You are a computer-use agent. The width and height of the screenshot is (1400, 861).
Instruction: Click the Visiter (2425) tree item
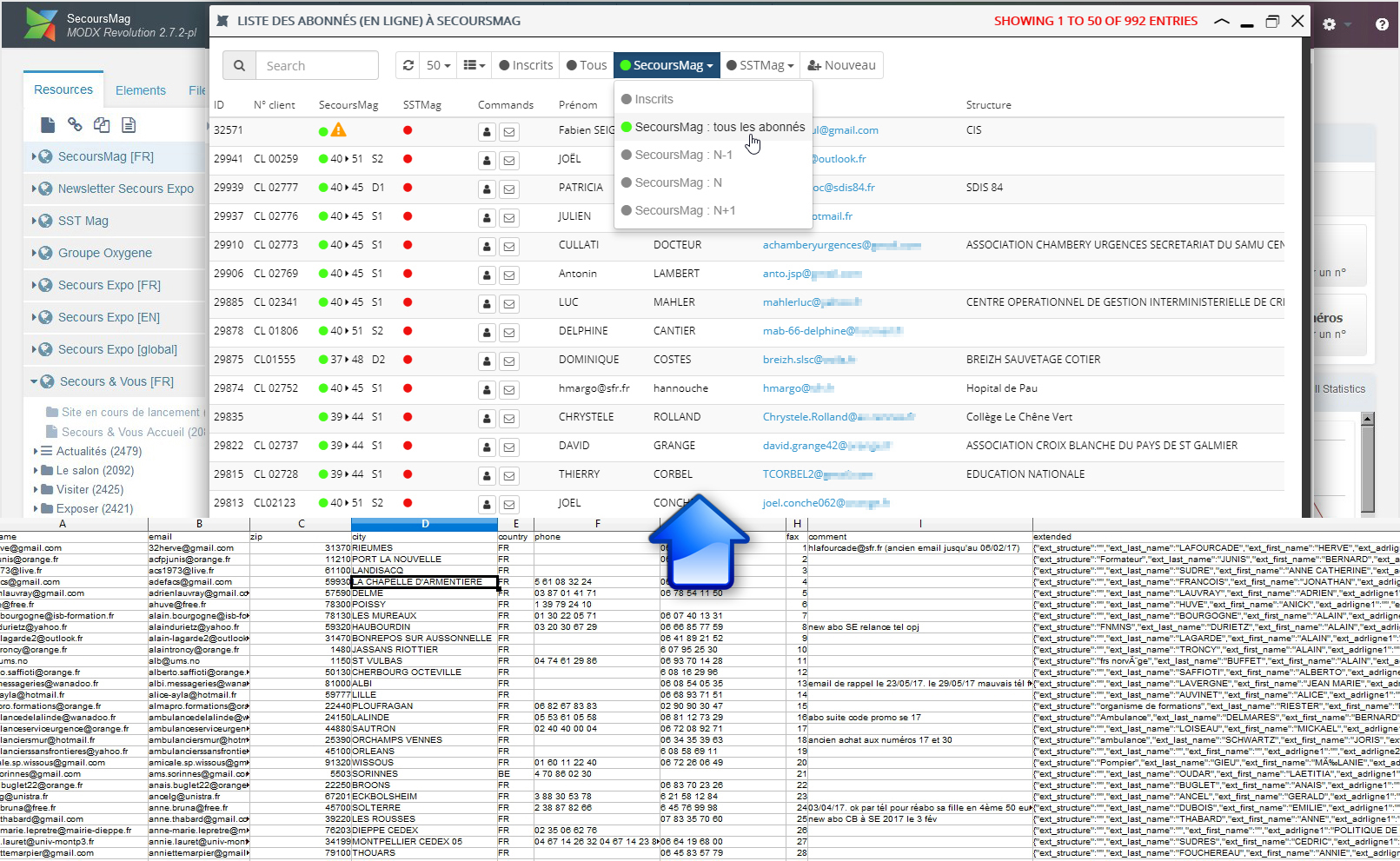[90, 489]
